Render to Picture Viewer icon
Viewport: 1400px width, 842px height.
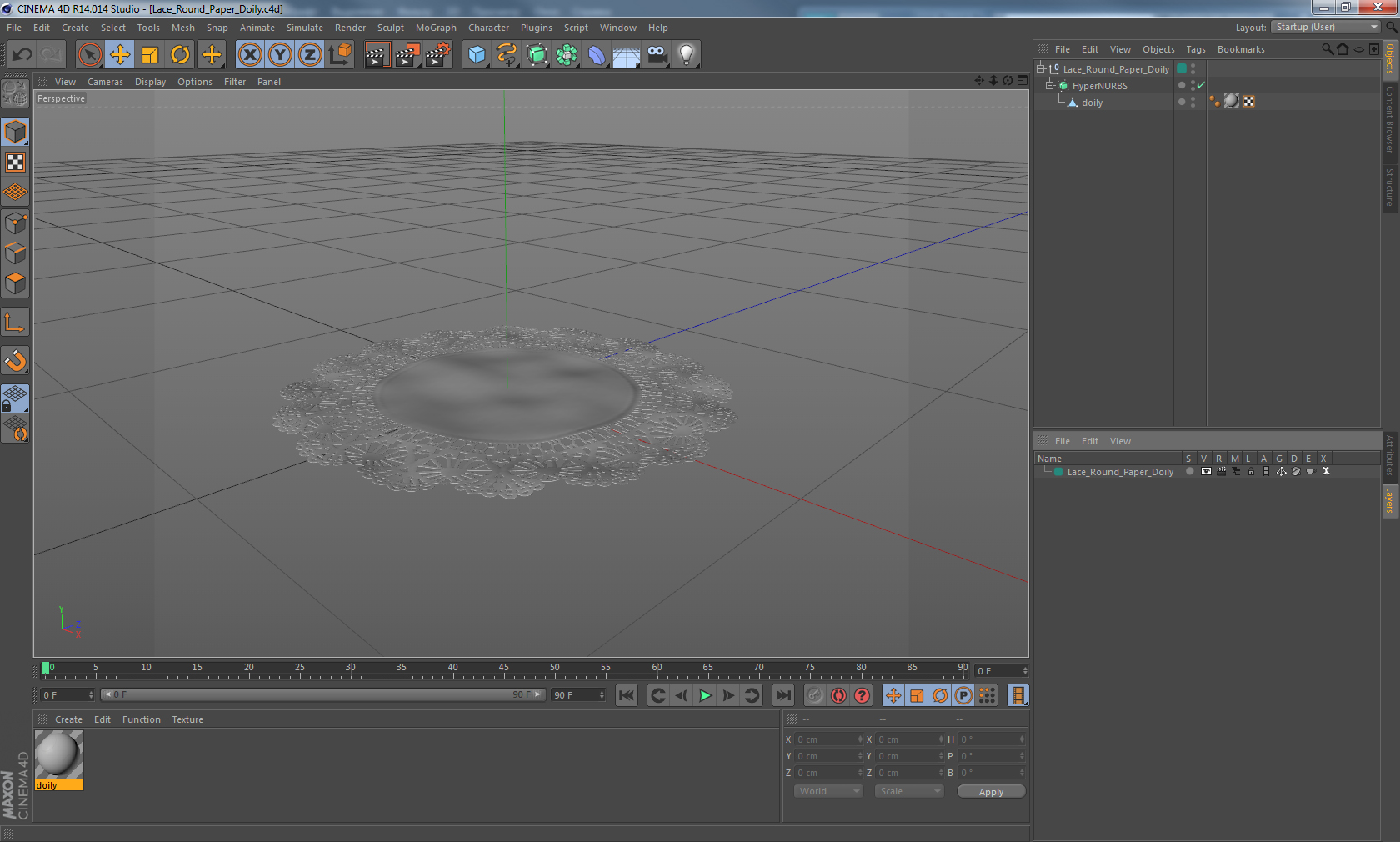(407, 55)
